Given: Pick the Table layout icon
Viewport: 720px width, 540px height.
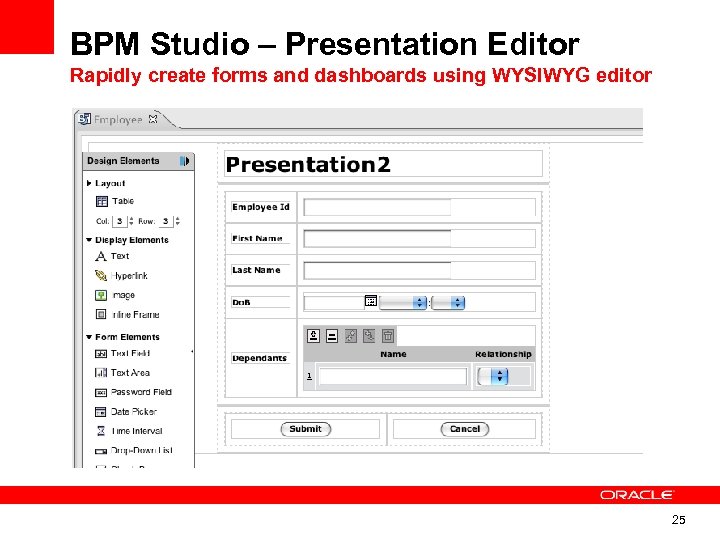Looking at the screenshot, I should tap(101, 202).
